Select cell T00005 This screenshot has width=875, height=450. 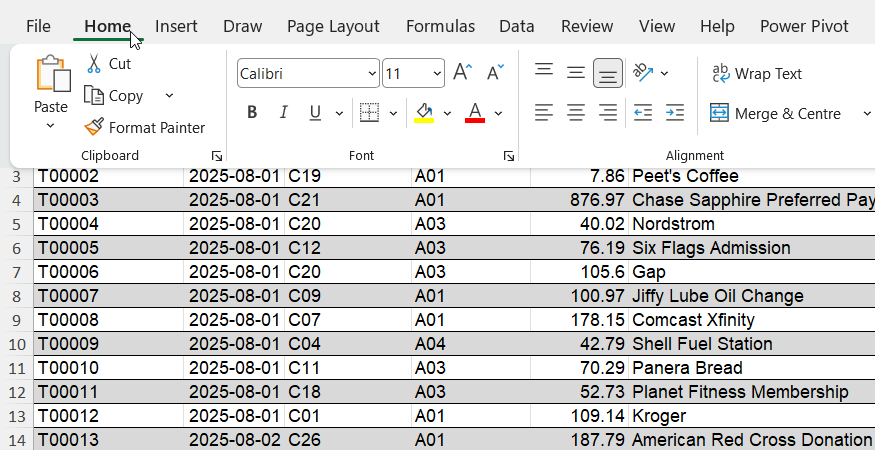tap(109, 248)
